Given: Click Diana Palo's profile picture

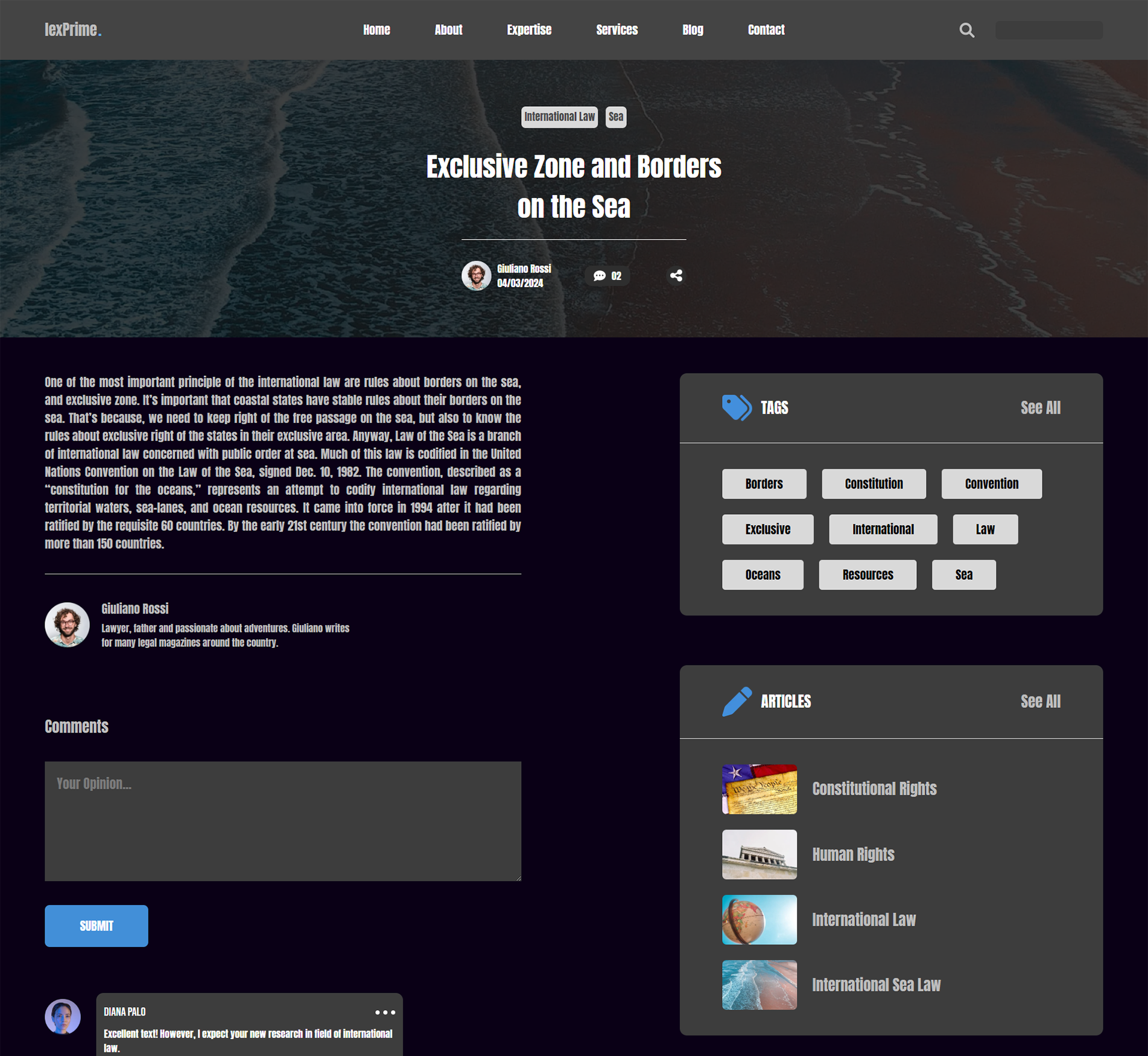Looking at the screenshot, I should [63, 1016].
